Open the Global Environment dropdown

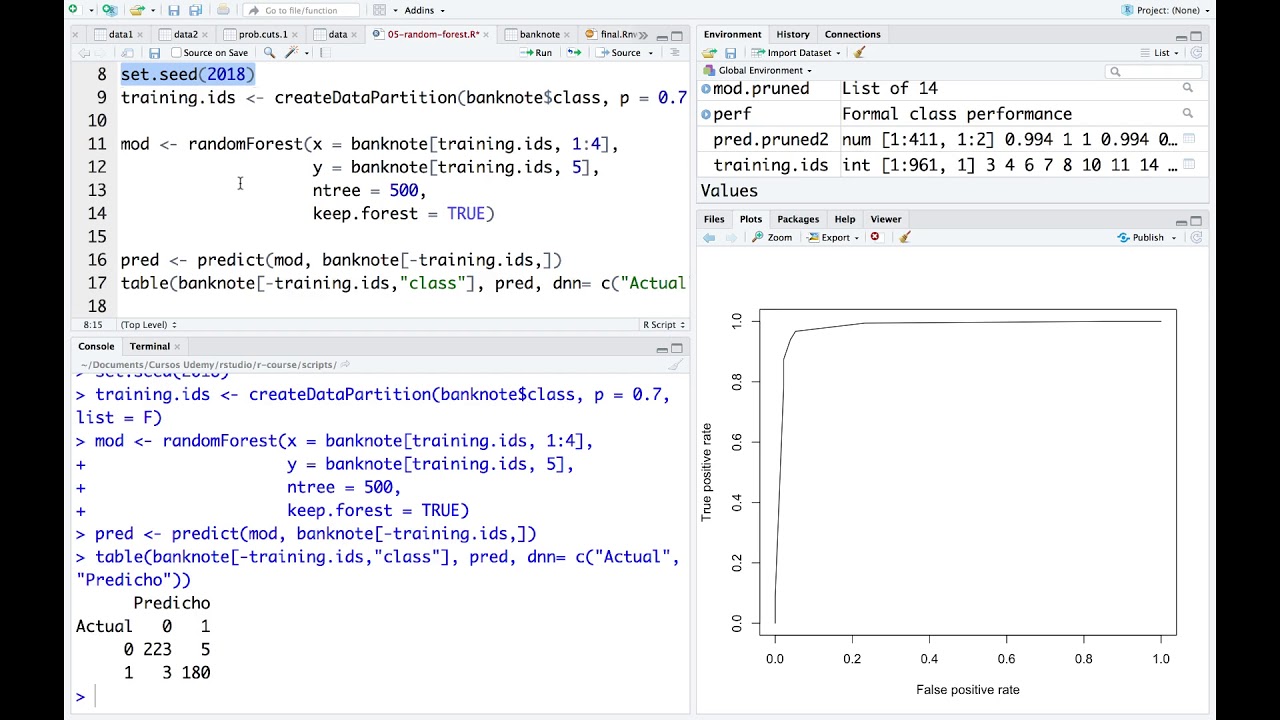point(759,71)
